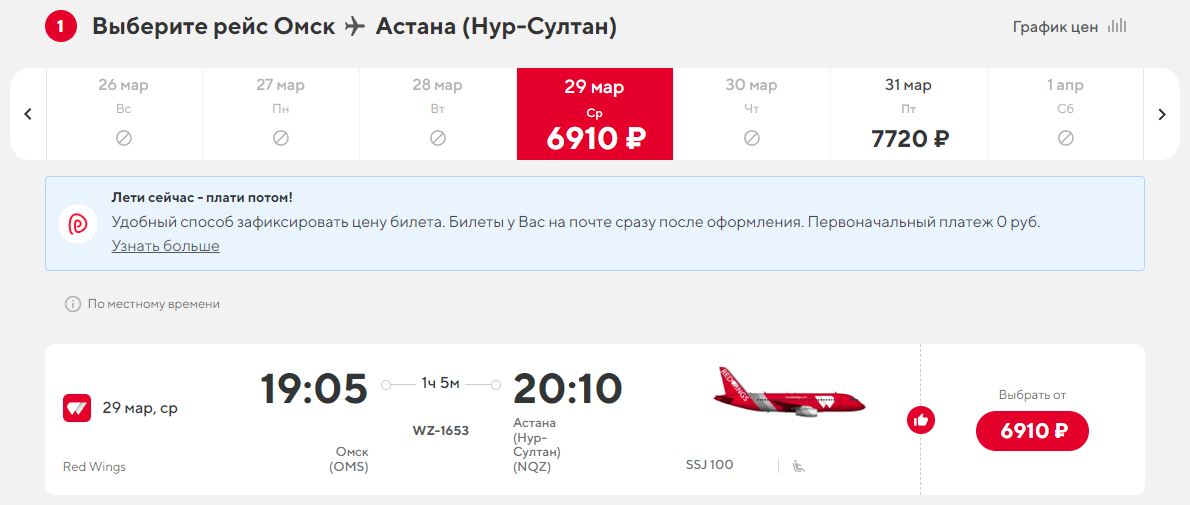
Task: Click the red SSJ 100 aircraft image
Action: tap(789, 392)
